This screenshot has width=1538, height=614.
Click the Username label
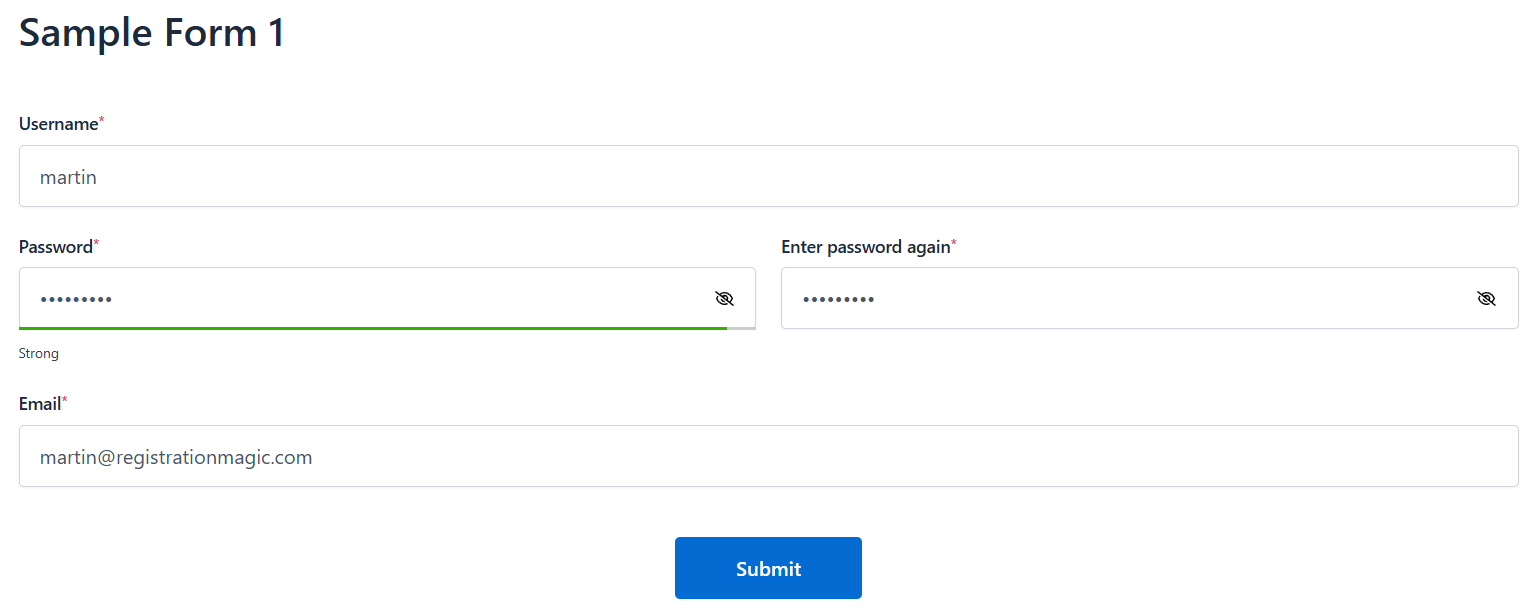tap(58, 124)
